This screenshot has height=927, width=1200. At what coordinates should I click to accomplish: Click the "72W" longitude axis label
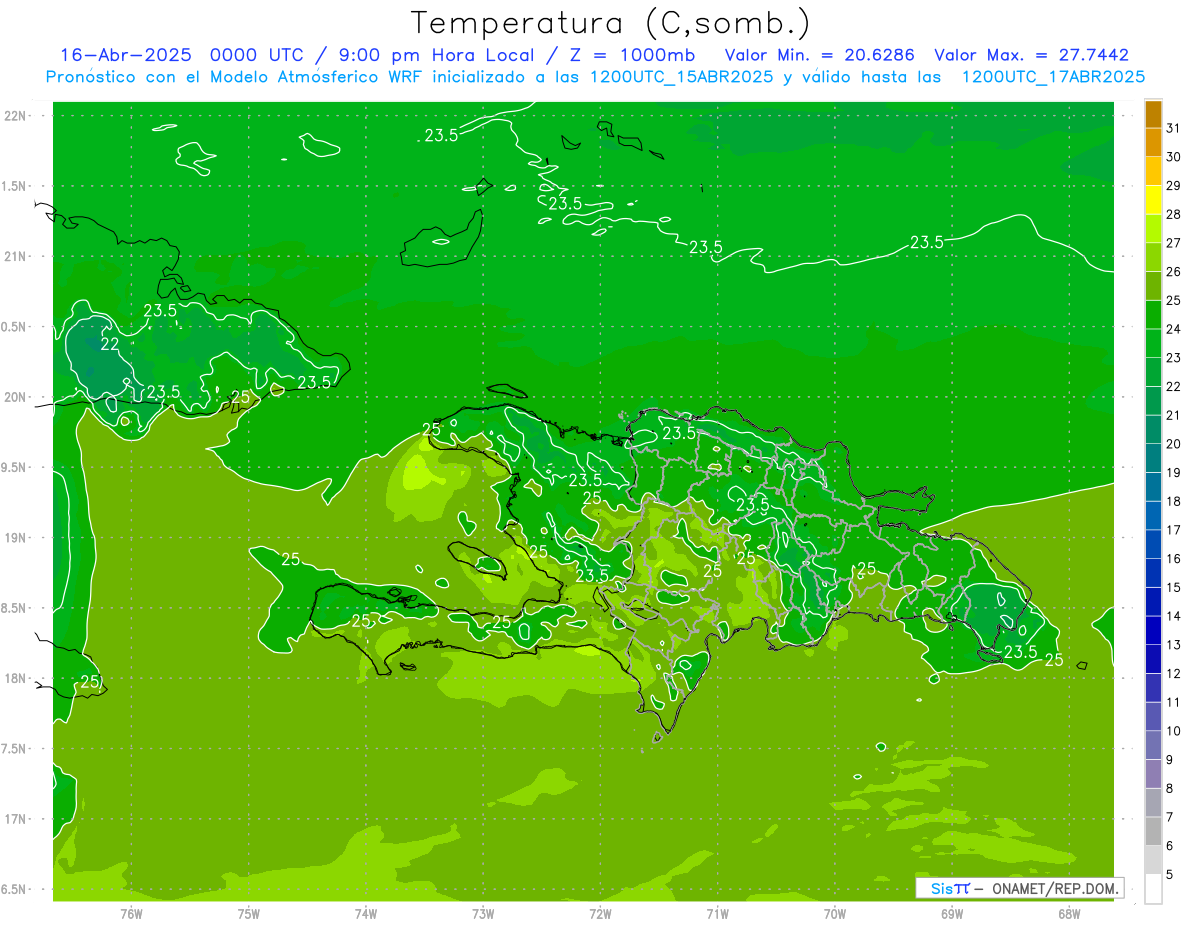click(600, 913)
